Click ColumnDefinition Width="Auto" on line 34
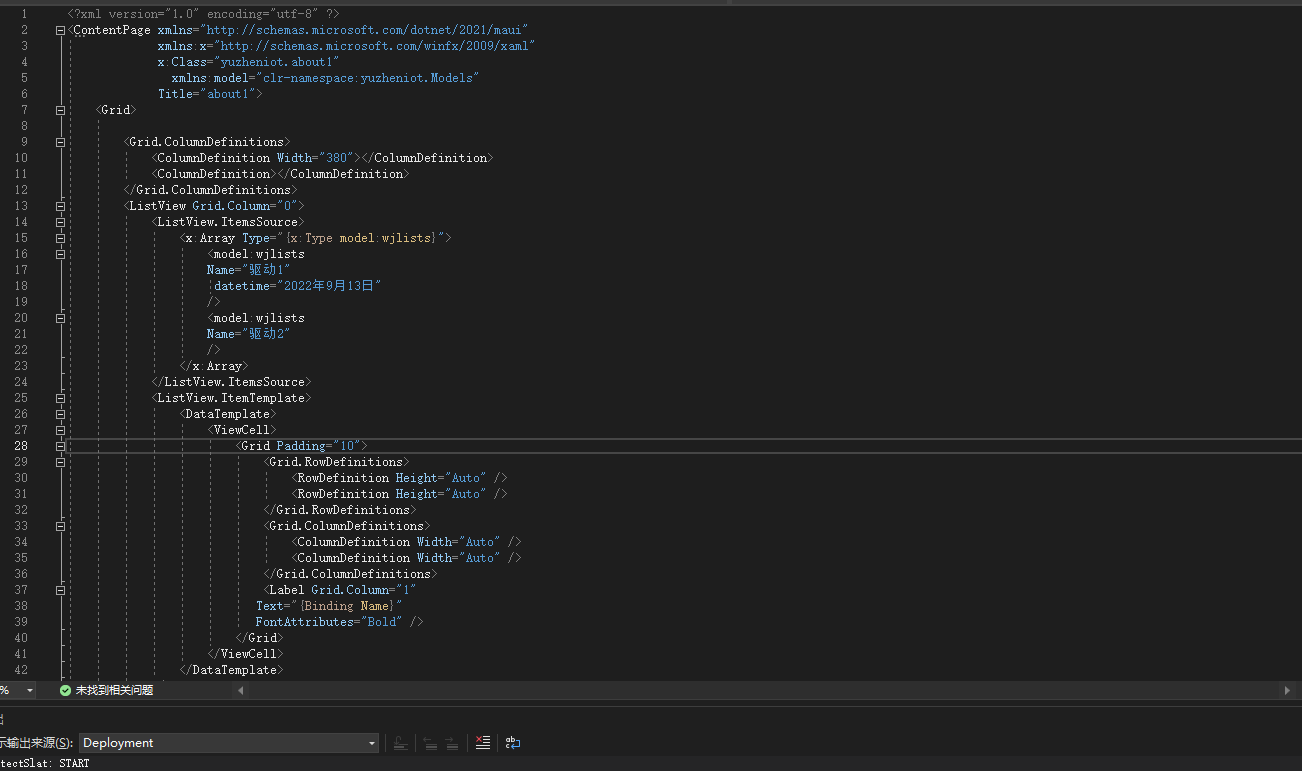 407,542
